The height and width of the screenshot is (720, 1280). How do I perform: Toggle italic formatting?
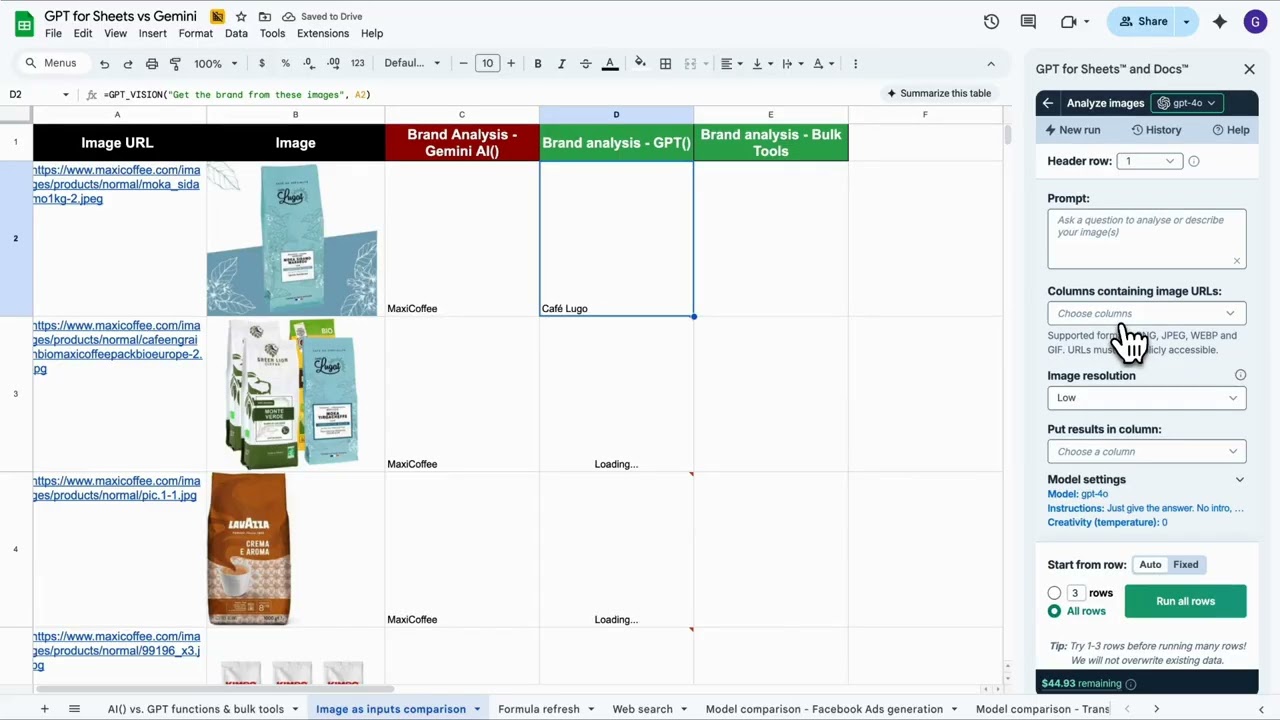(562, 63)
